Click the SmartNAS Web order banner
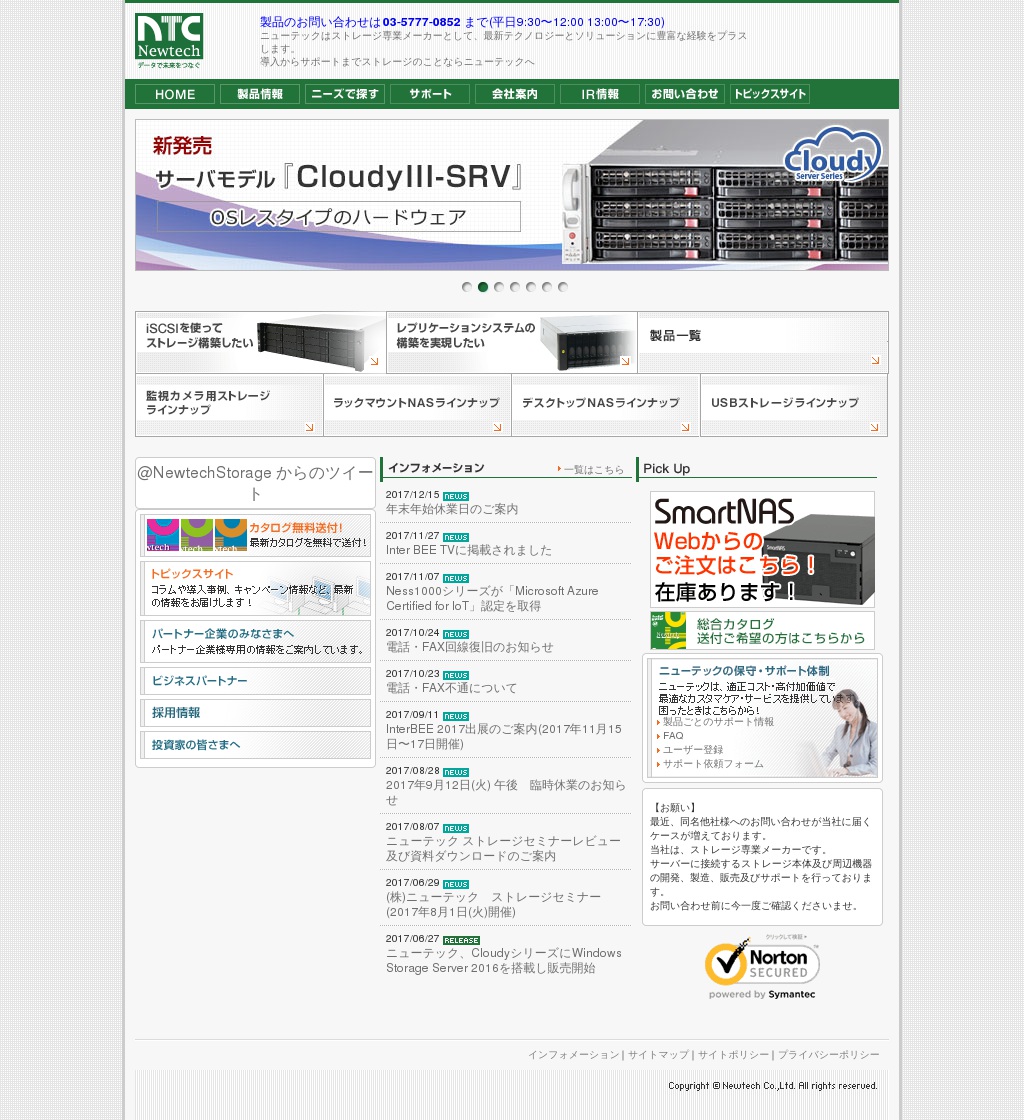1024x1120 pixels. pos(762,549)
